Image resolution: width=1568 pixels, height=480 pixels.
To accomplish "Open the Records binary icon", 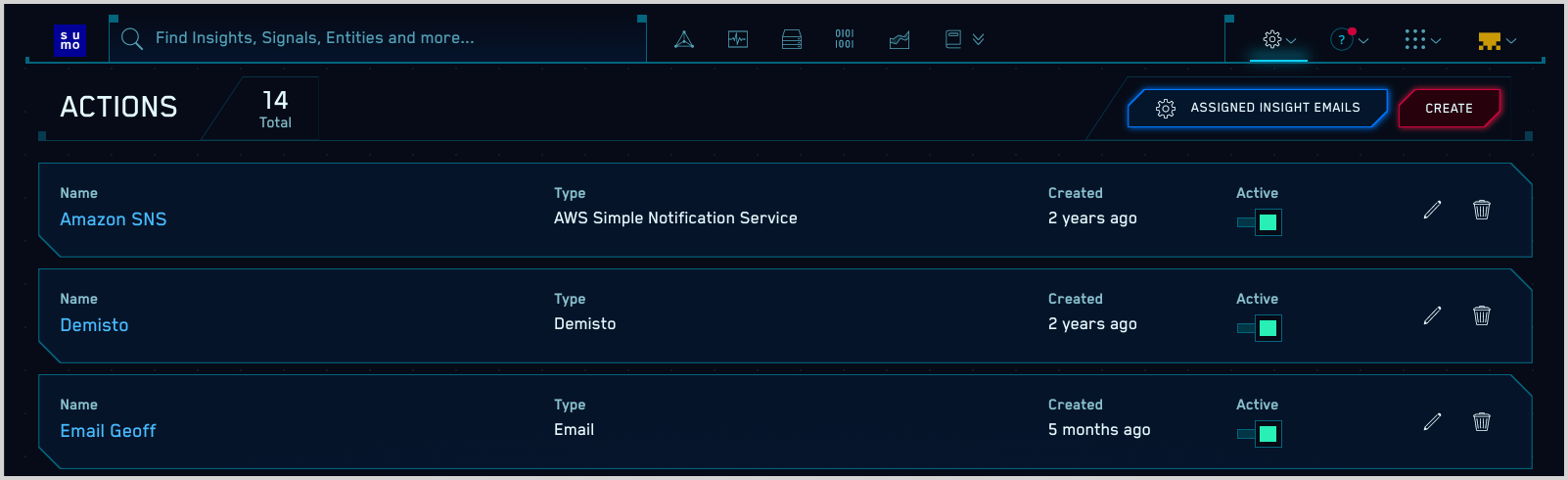I will tap(845, 39).
